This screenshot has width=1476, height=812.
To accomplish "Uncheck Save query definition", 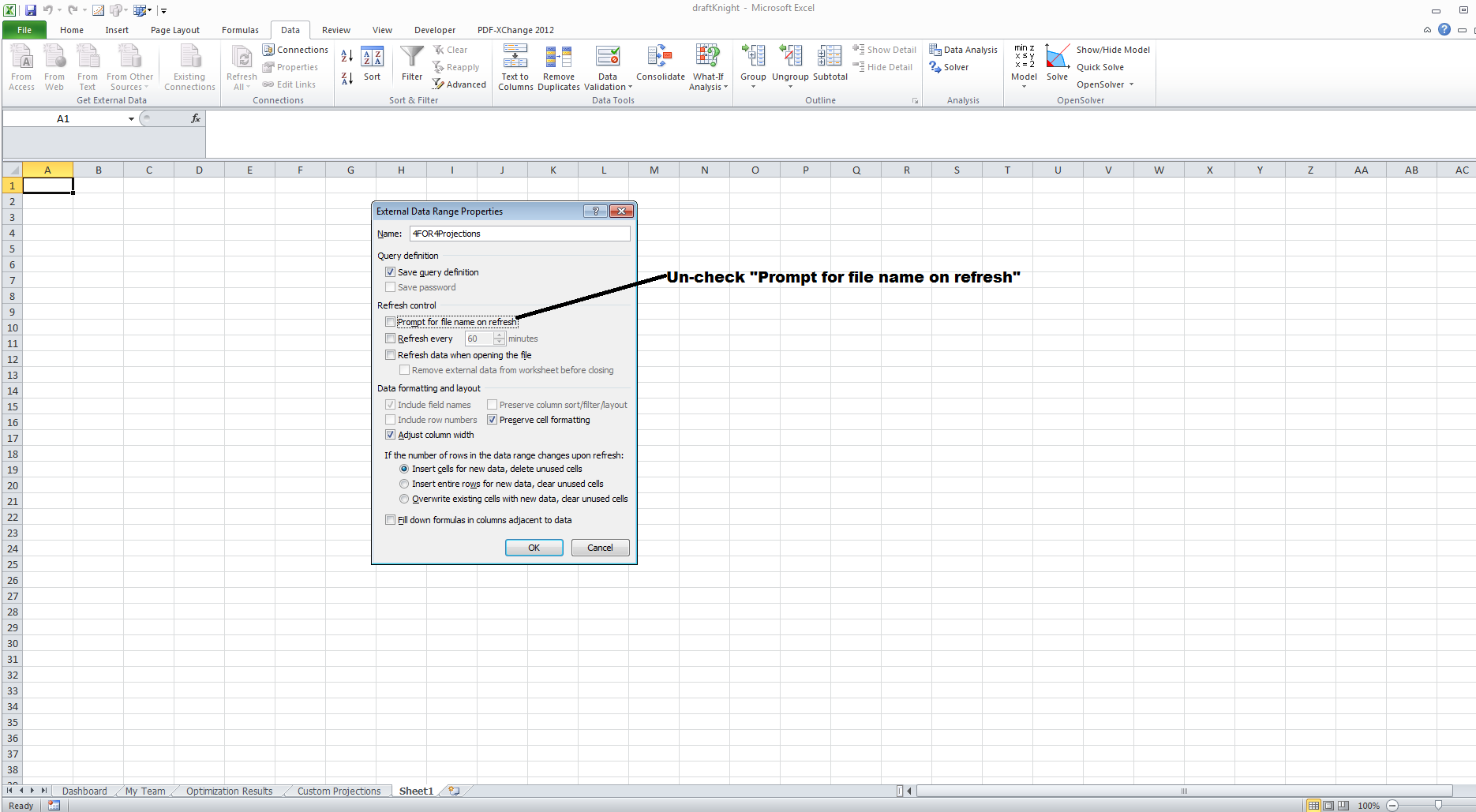I will click(390, 272).
